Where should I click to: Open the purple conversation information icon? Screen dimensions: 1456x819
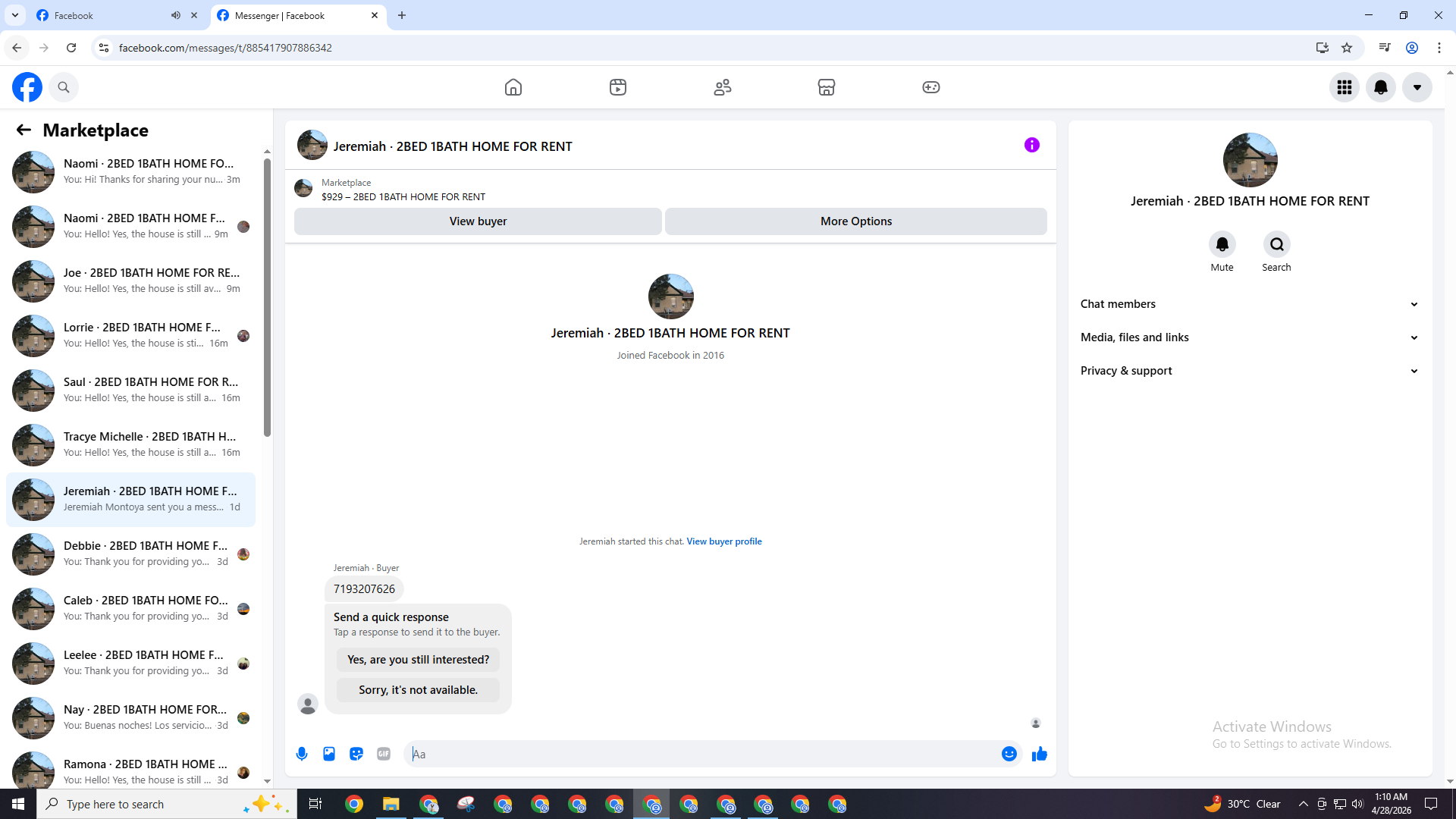(1032, 145)
